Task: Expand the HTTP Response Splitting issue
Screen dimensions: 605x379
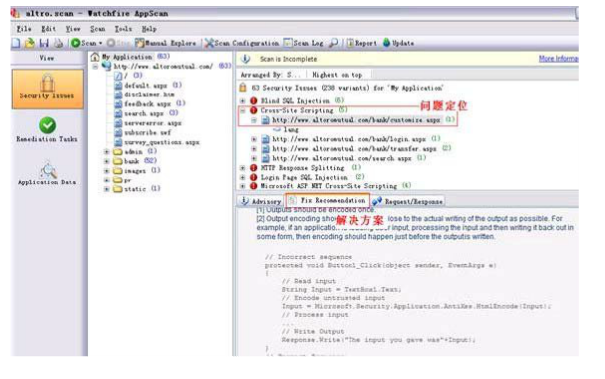Action: (243, 168)
